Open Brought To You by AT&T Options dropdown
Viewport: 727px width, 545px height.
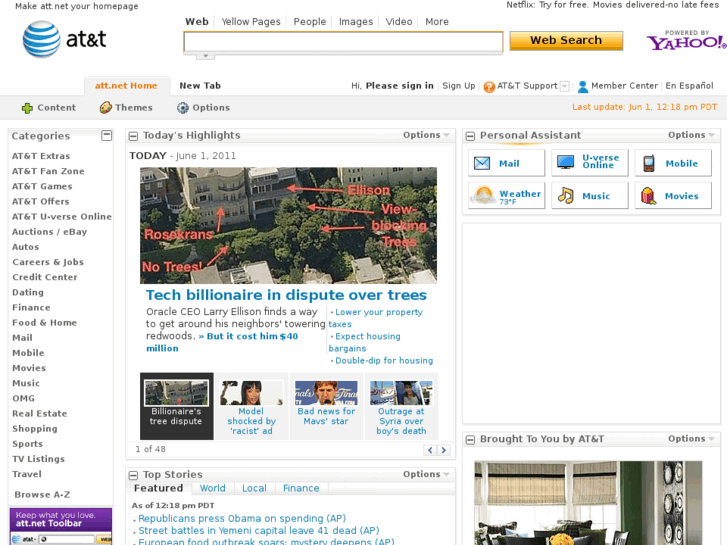pos(691,439)
